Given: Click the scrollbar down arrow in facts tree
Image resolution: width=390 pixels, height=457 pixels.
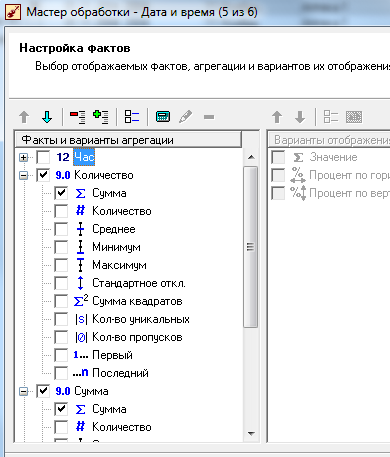Looking at the screenshot, I should click(x=251, y=434).
